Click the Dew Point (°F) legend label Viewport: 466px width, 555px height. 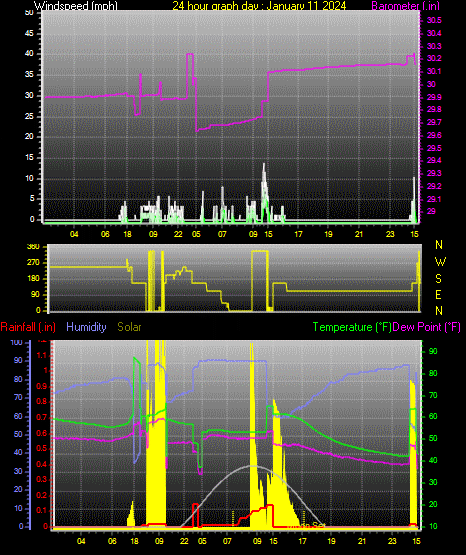(427, 327)
